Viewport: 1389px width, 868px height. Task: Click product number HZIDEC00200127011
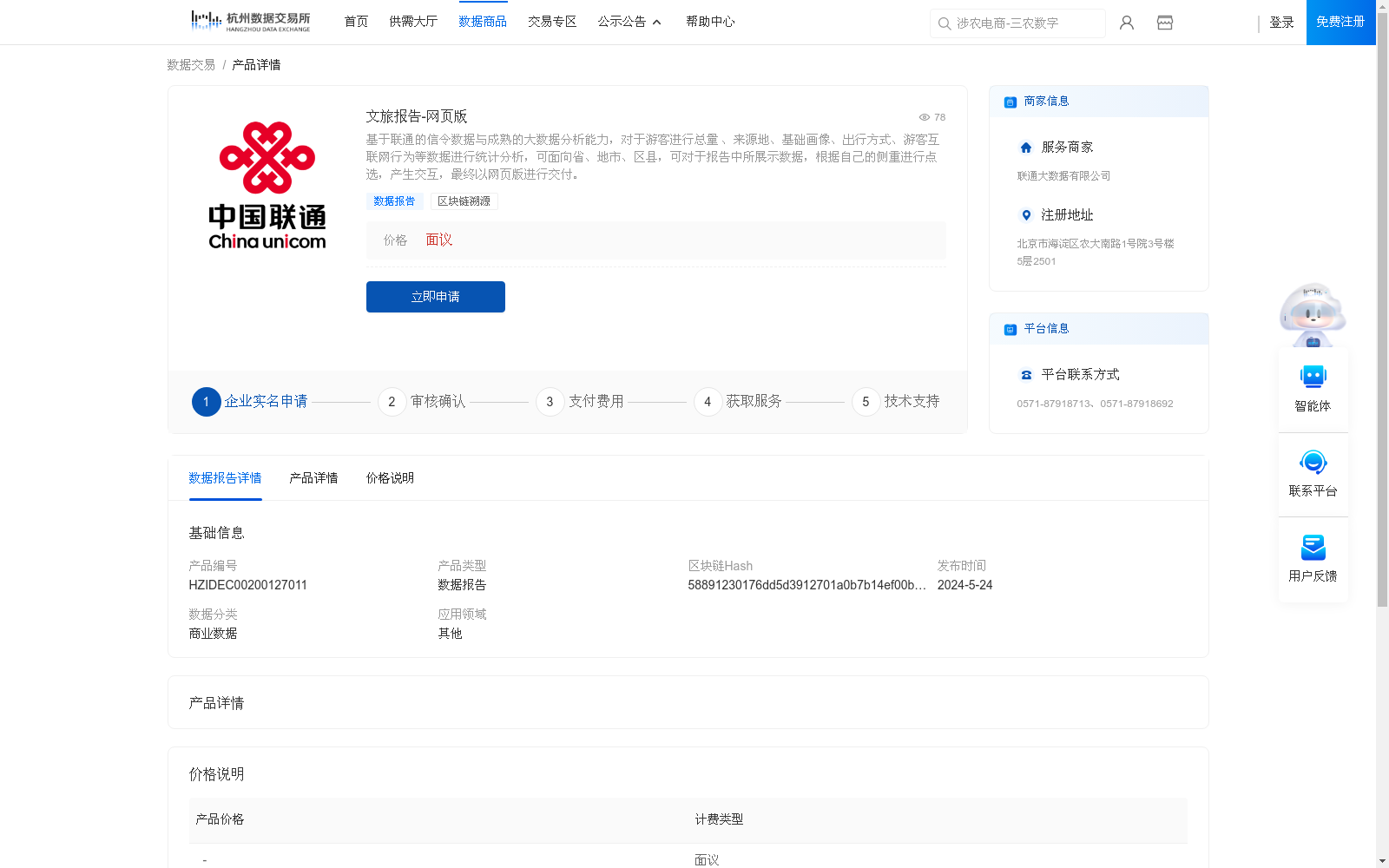pos(248,585)
